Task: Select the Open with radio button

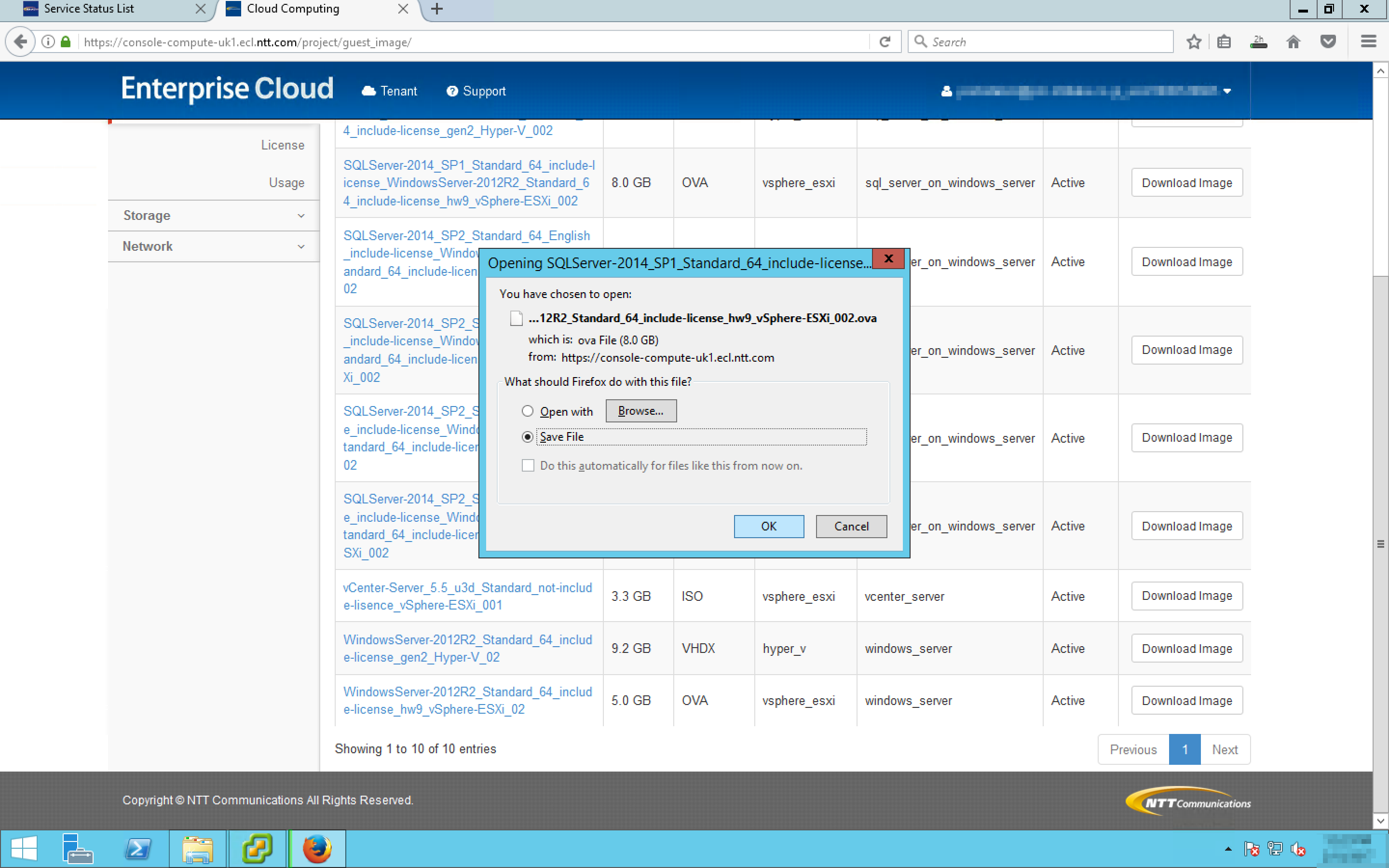Action: point(528,411)
